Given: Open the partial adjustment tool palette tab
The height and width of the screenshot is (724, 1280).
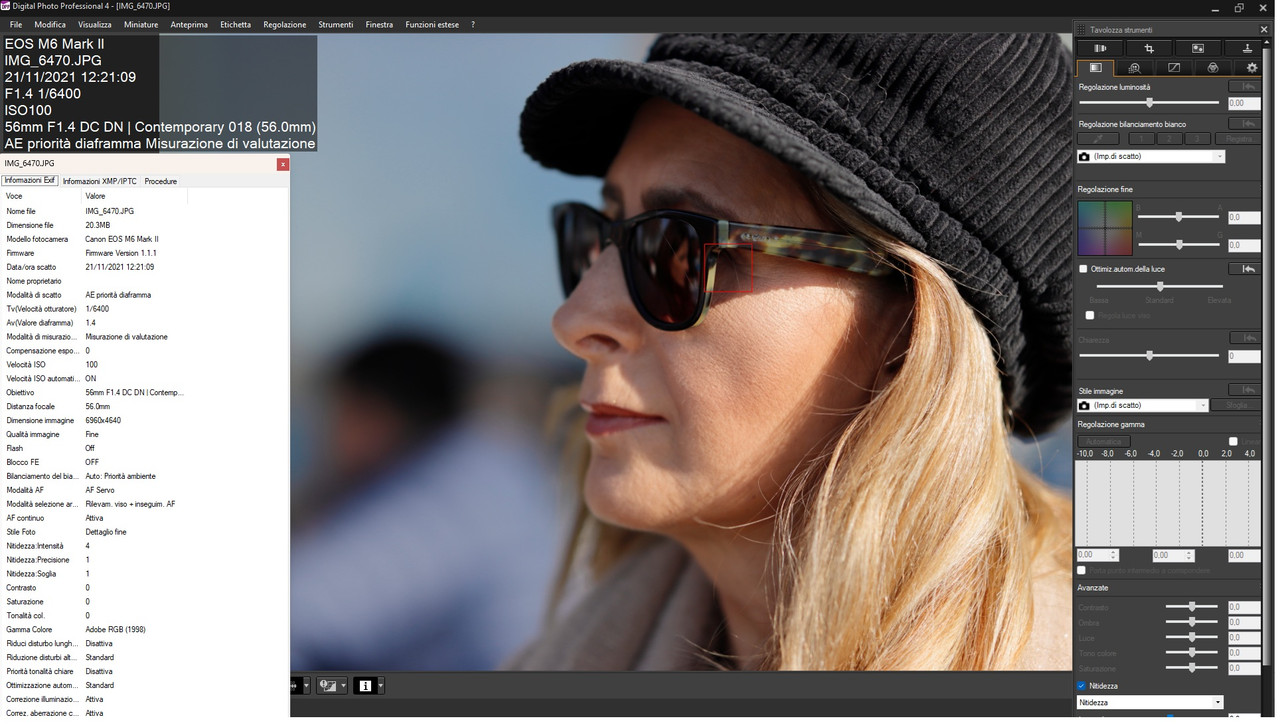Looking at the screenshot, I should 1198,48.
